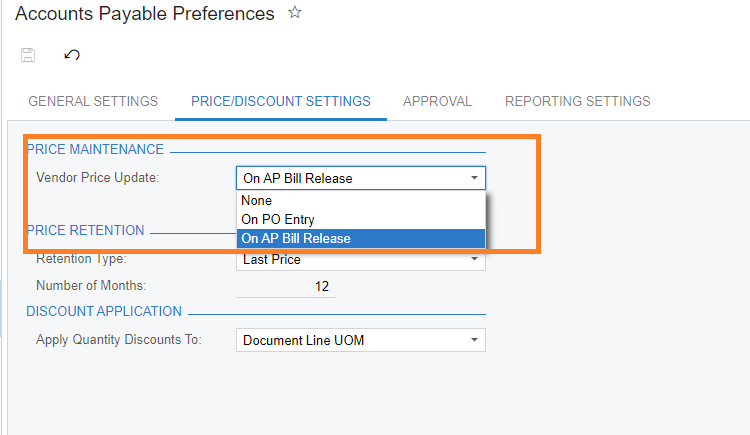Go to Reporting Settings tab
The width and height of the screenshot is (750, 435).
click(x=577, y=101)
